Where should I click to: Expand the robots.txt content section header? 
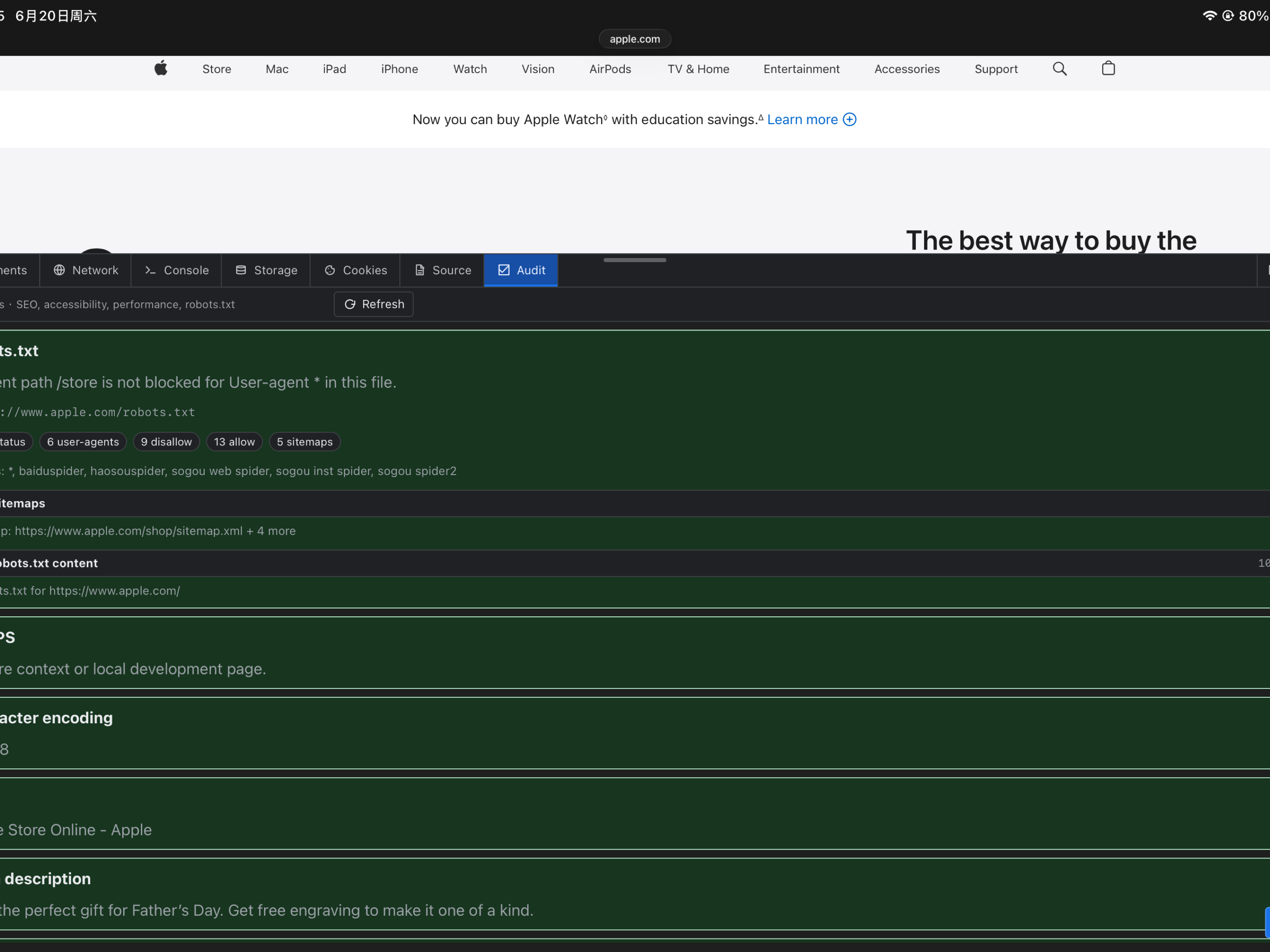tap(635, 563)
